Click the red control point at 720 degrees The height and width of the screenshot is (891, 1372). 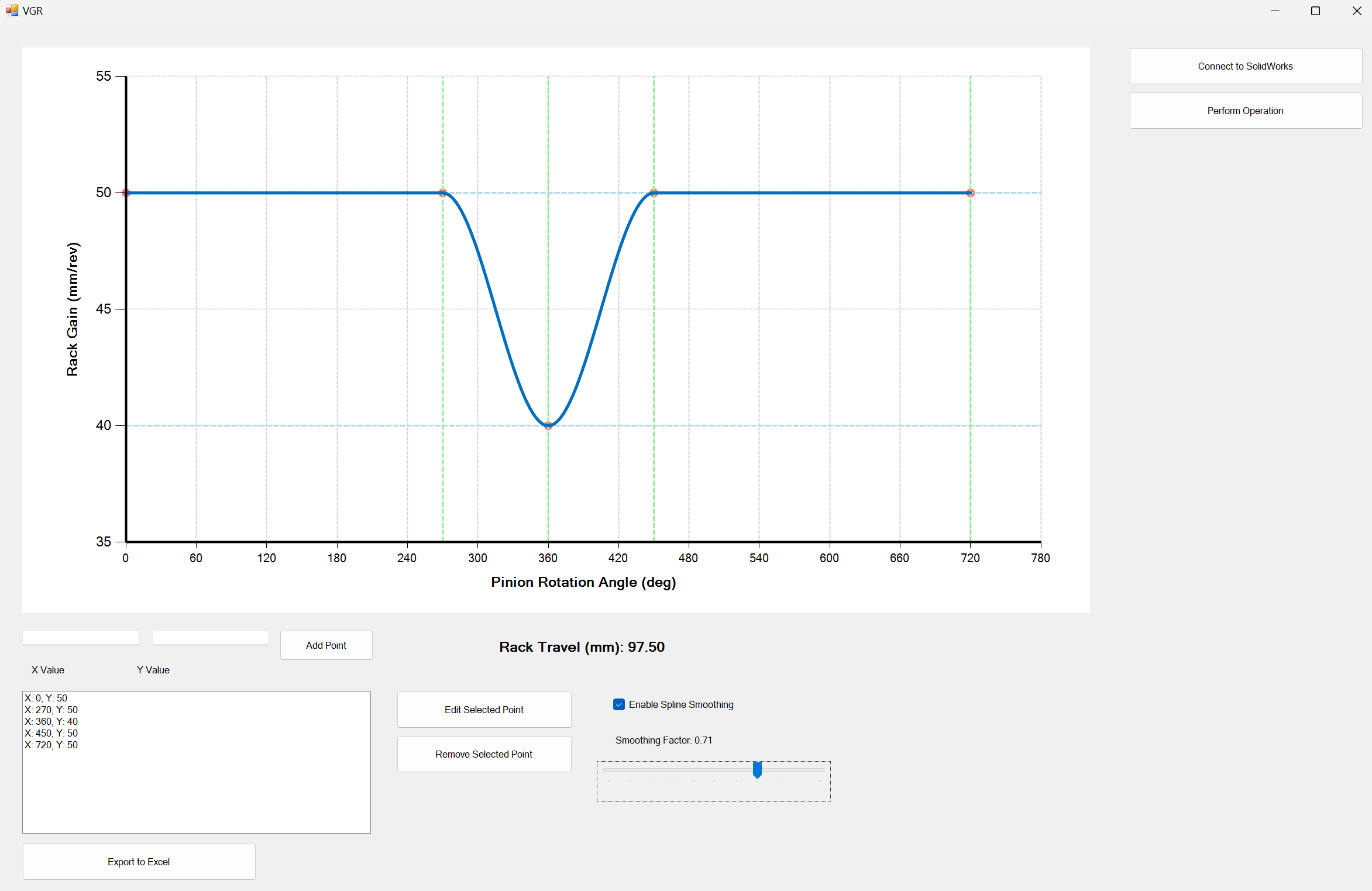[970, 192]
